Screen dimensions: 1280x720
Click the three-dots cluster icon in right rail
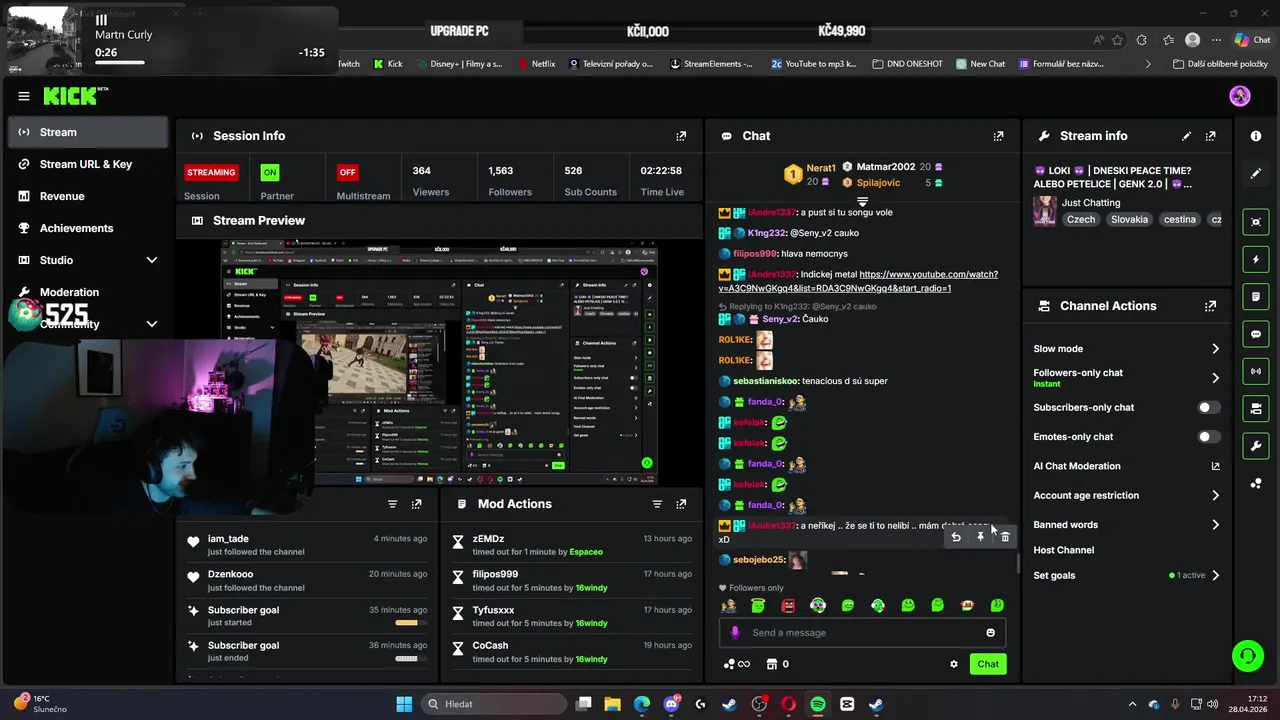point(1256,484)
